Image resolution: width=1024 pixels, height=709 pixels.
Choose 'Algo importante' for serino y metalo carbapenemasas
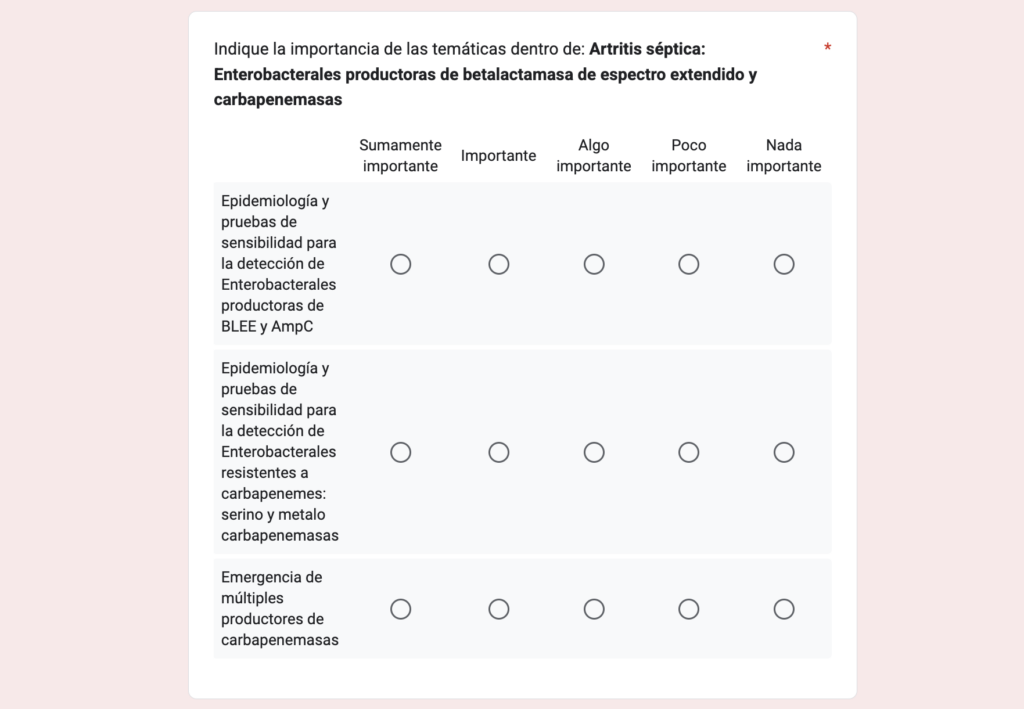(x=594, y=452)
